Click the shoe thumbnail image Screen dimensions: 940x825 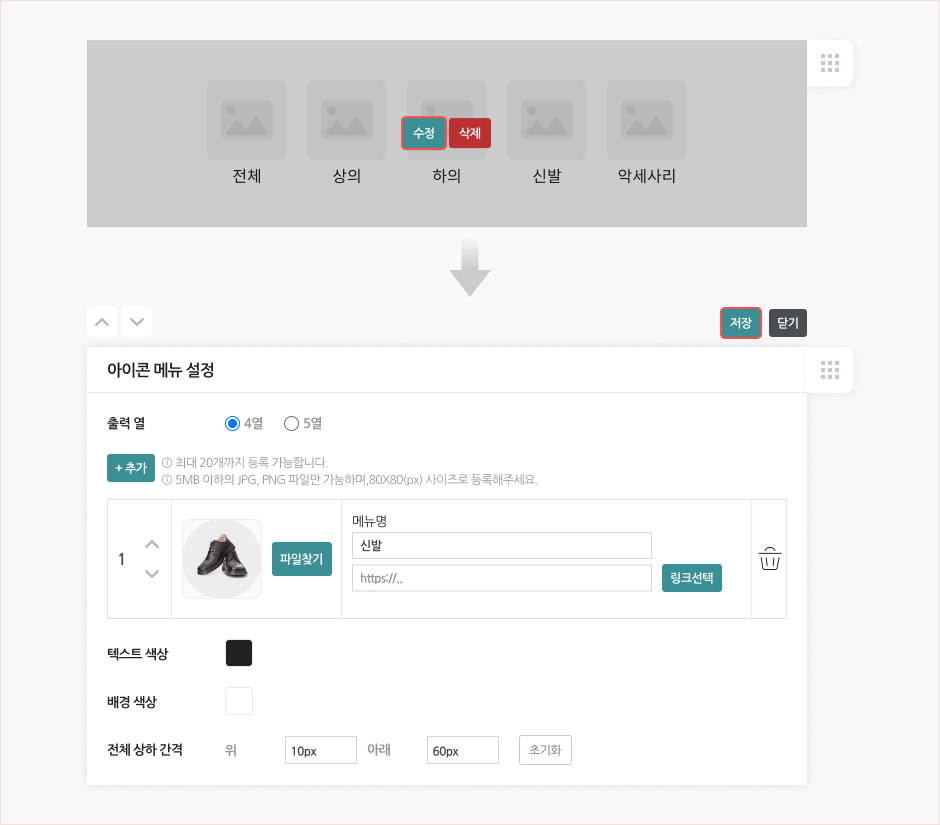(222, 558)
